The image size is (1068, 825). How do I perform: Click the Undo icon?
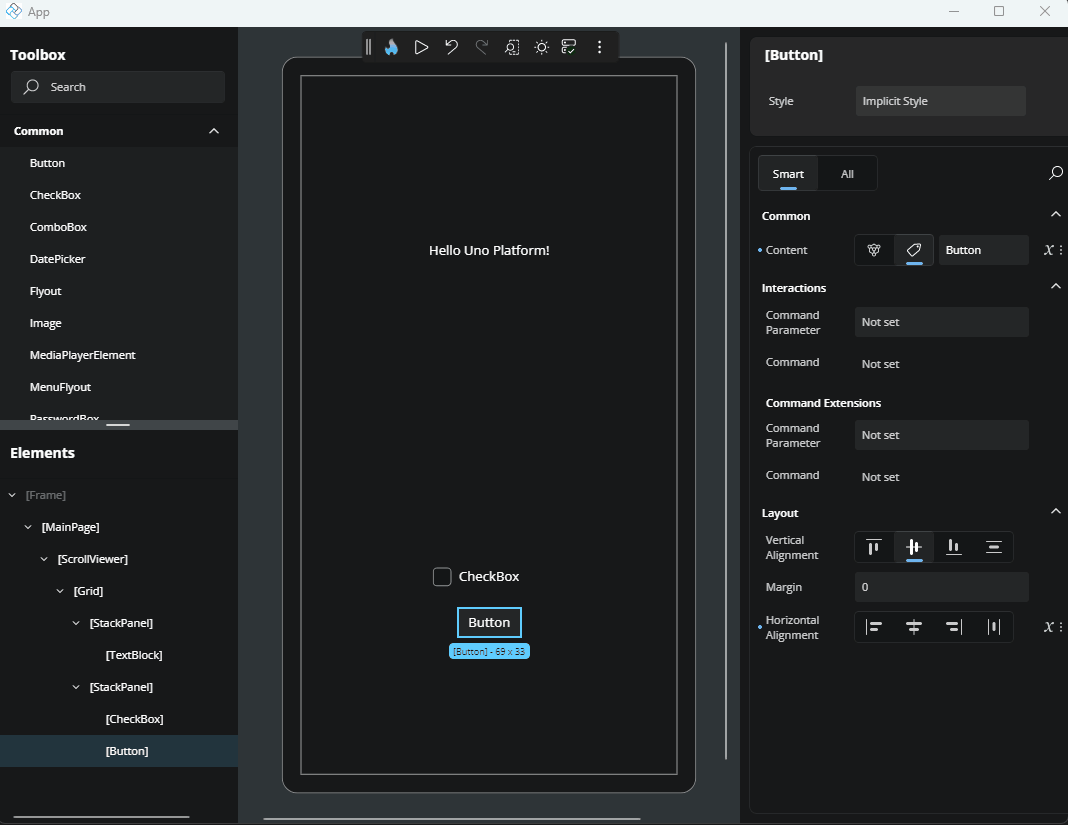pyautogui.click(x=450, y=46)
